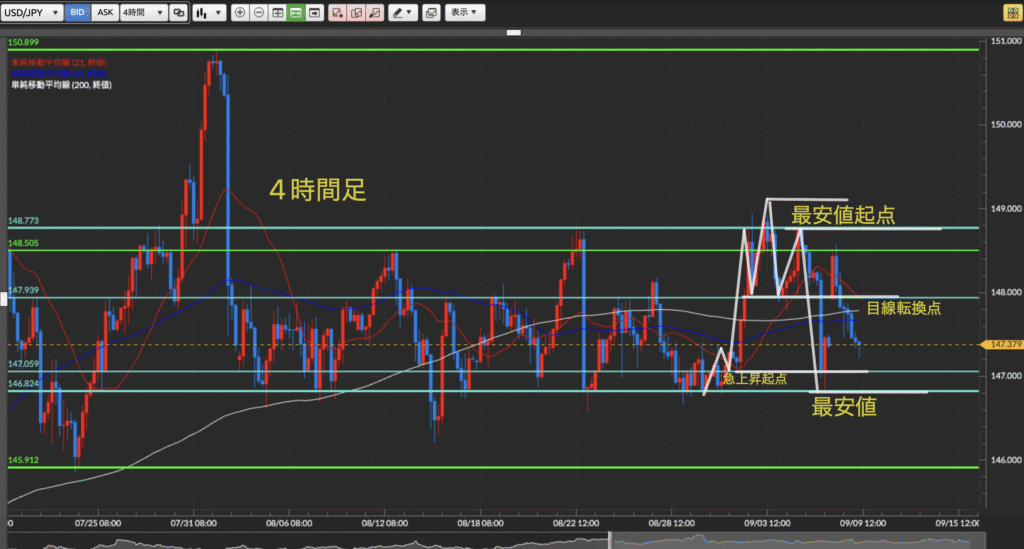Viewport: 1024px width, 549px height.
Task: Select the 147.939 horizontal line label
Action: coord(24,290)
